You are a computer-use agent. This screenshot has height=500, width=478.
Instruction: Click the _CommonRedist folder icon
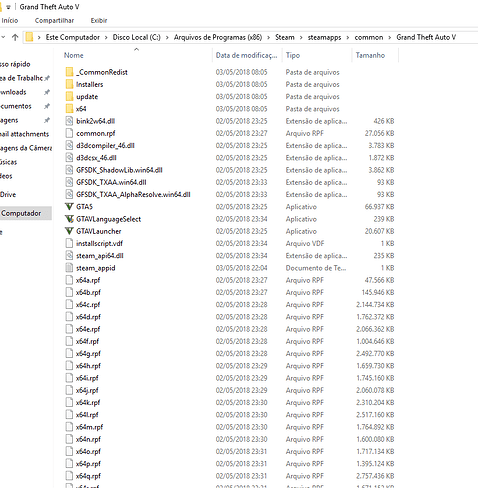point(69,72)
